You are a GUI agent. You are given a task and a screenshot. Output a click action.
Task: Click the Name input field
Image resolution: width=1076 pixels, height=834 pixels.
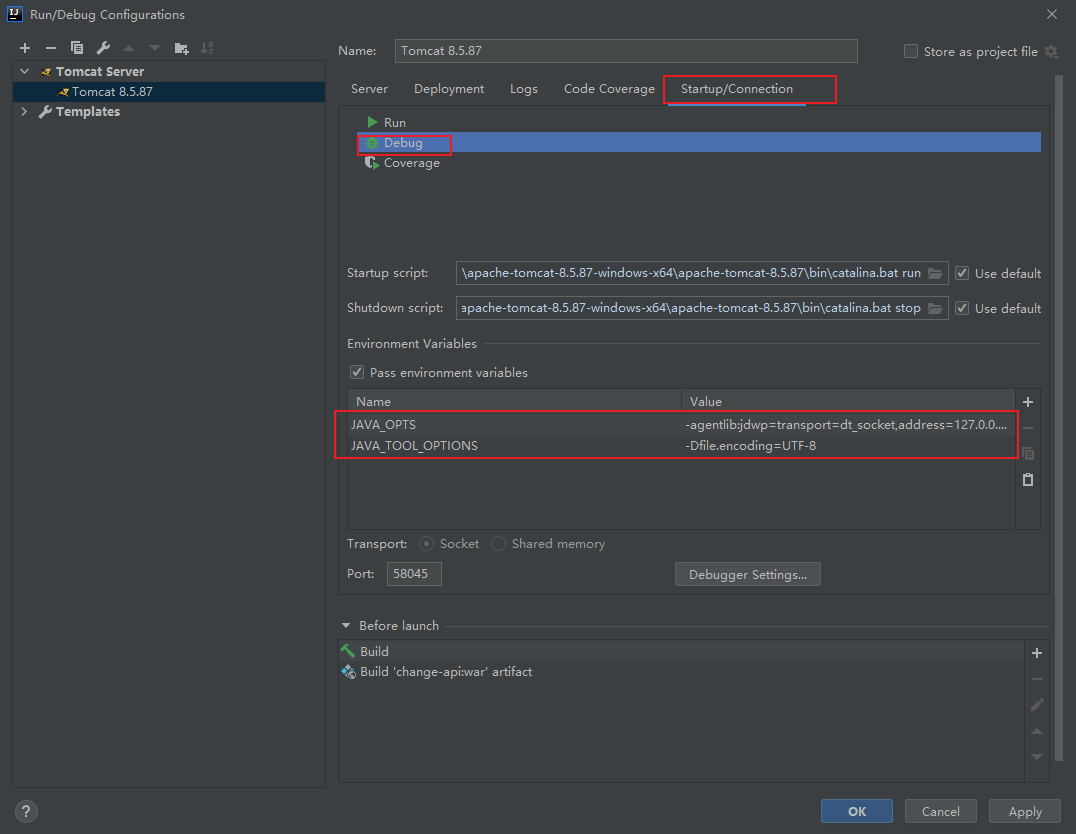626,51
